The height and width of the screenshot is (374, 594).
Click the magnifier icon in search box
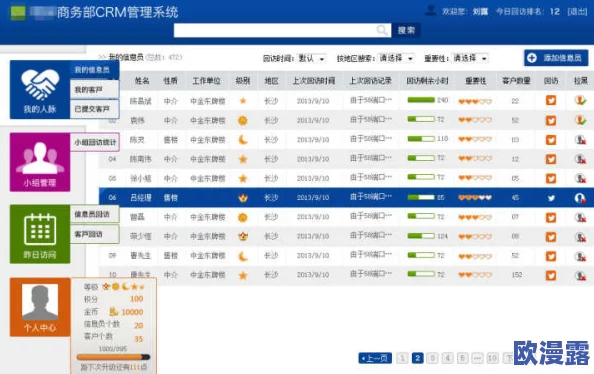(382, 30)
